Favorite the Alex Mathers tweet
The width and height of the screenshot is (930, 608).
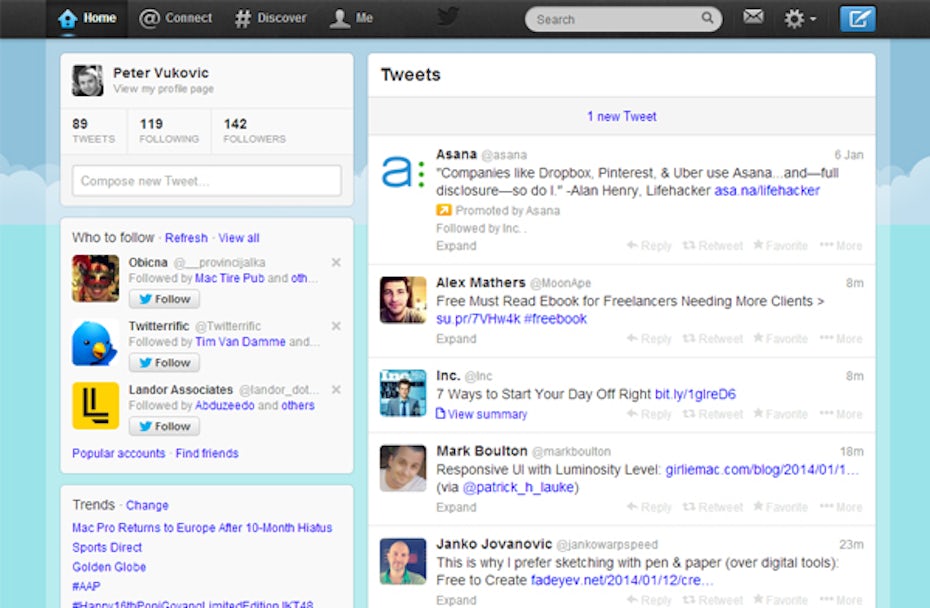point(780,339)
